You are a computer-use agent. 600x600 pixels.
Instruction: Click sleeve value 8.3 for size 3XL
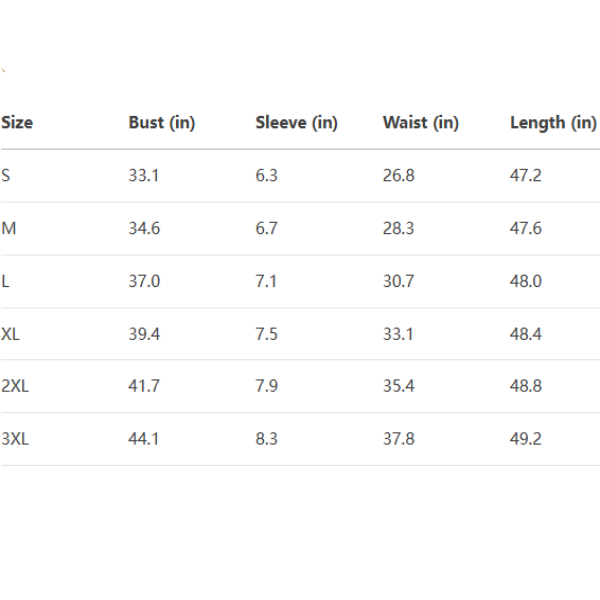(x=266, y=439)
